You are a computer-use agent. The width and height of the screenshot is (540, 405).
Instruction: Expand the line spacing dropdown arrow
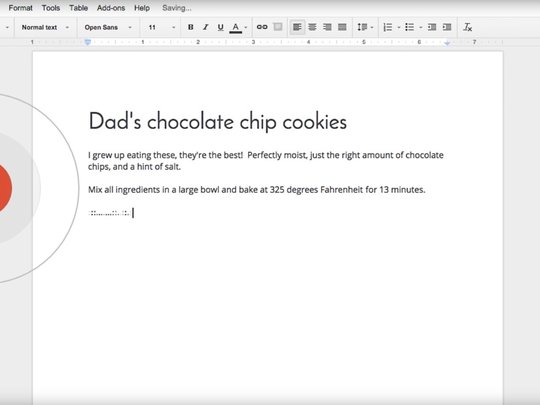tap(372, 27)
